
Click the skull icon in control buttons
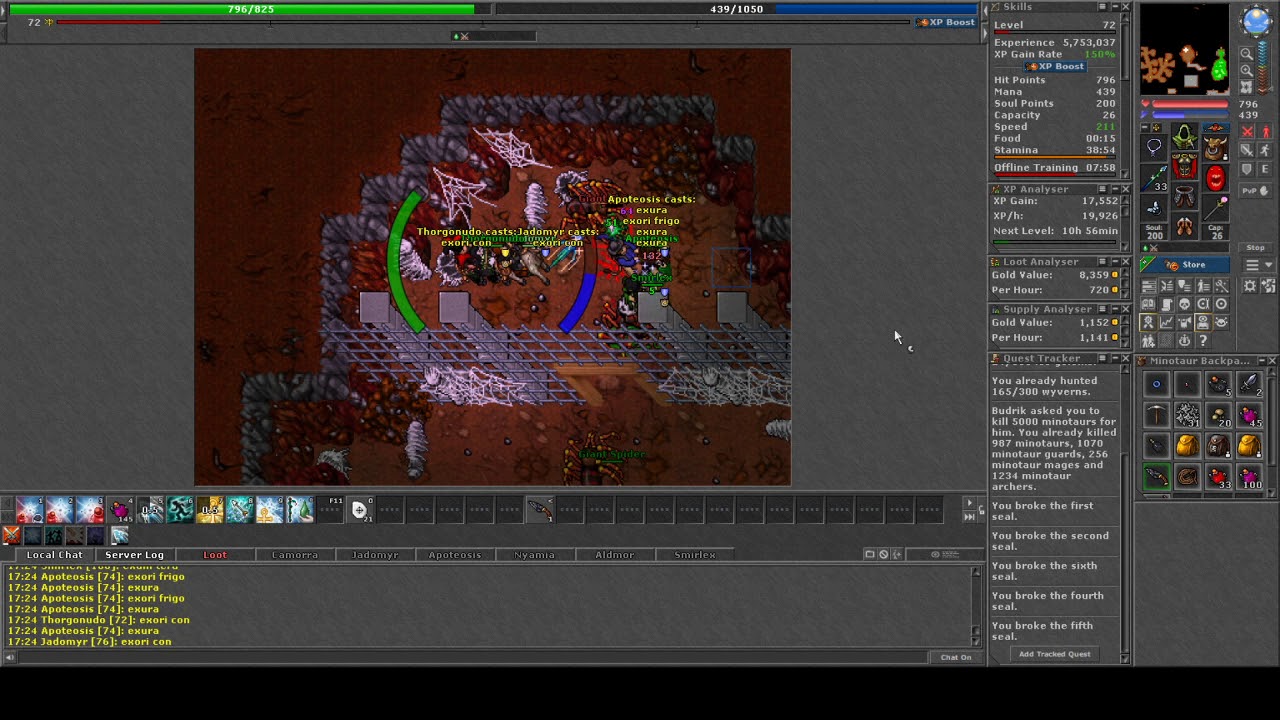(x=1185, y=304)
